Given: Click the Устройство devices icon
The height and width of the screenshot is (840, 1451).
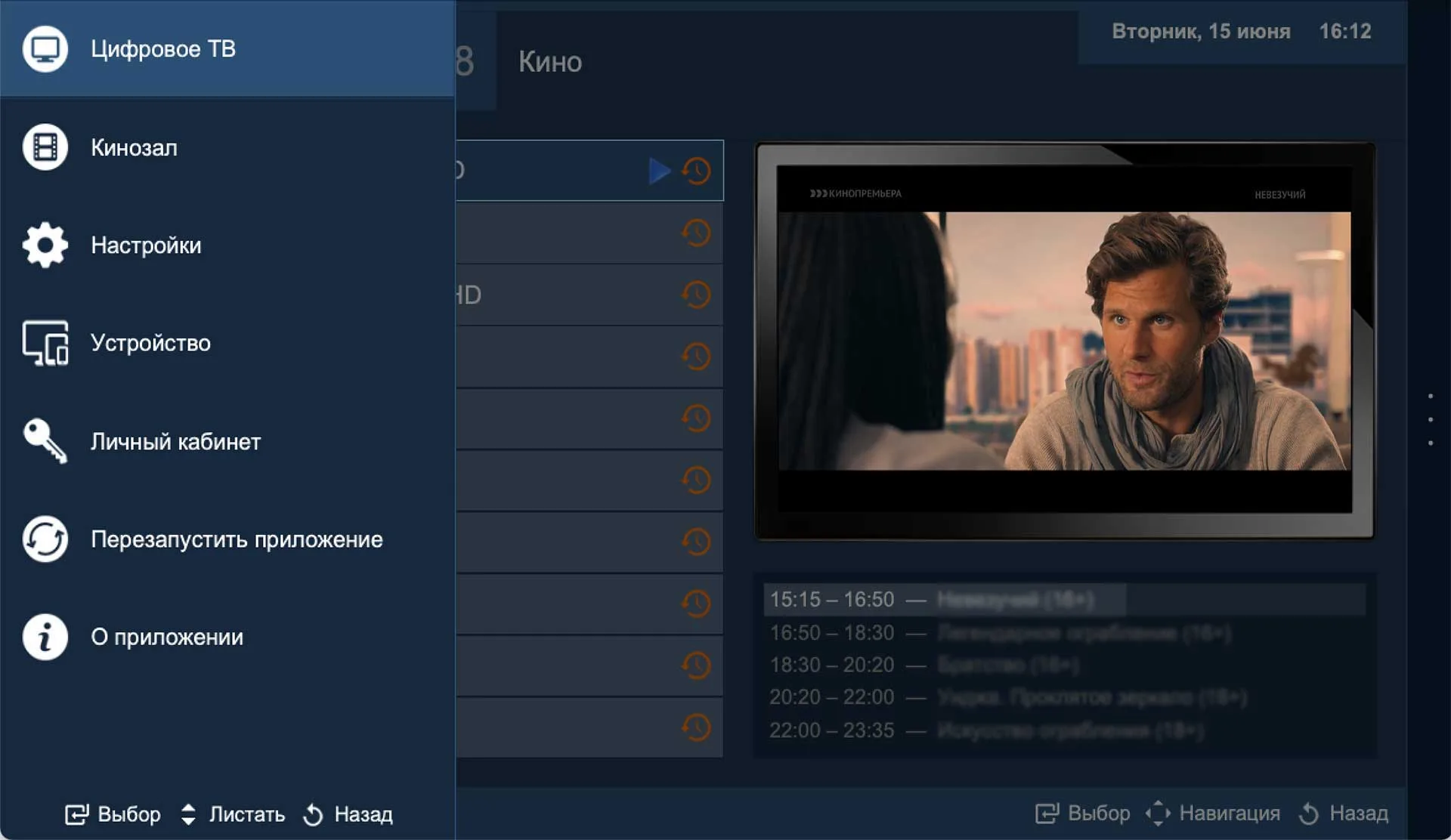Looking at the screenshot, I should tap(45, 343).
